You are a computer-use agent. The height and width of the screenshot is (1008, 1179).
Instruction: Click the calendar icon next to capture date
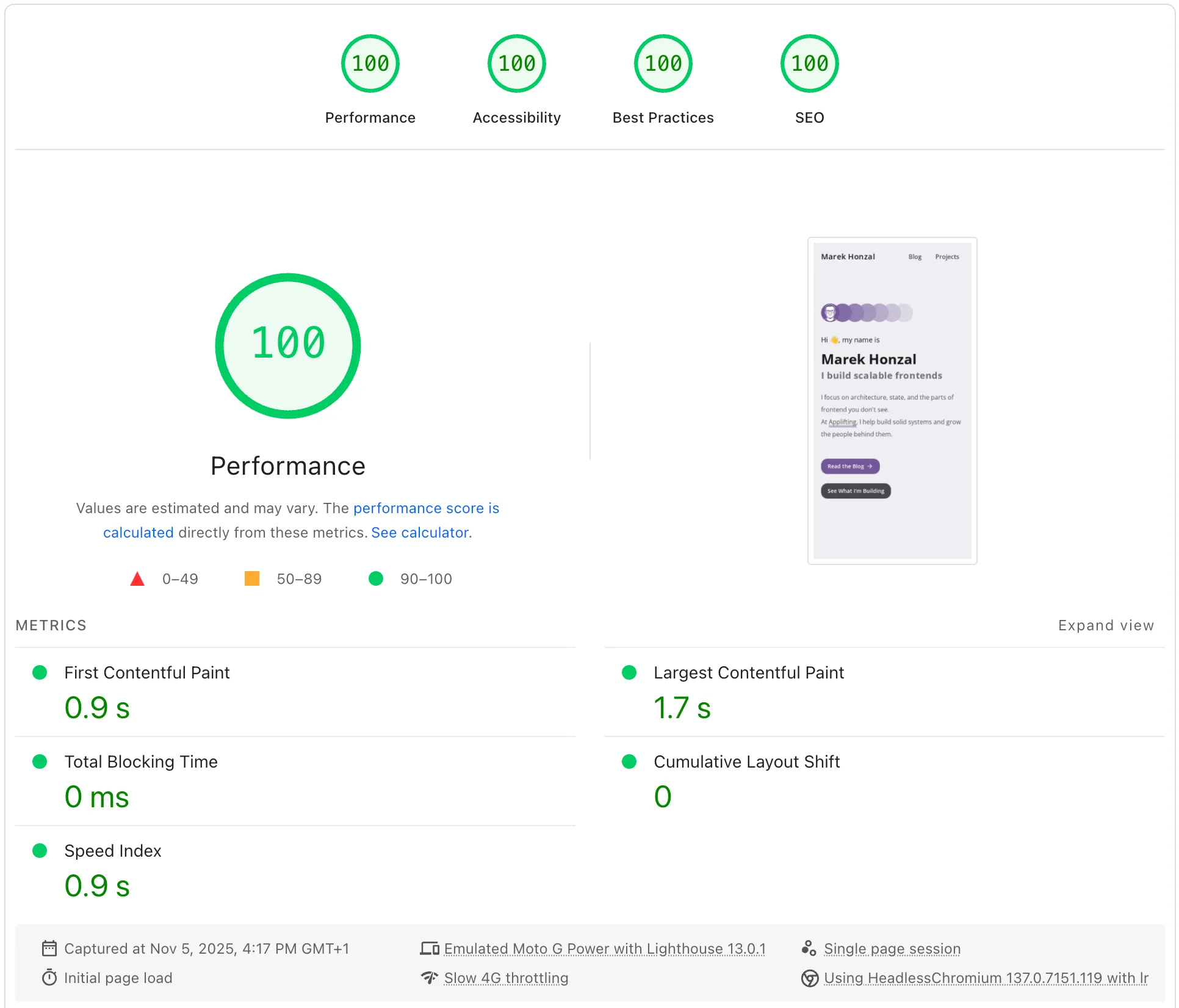click(x=49, y=948)
